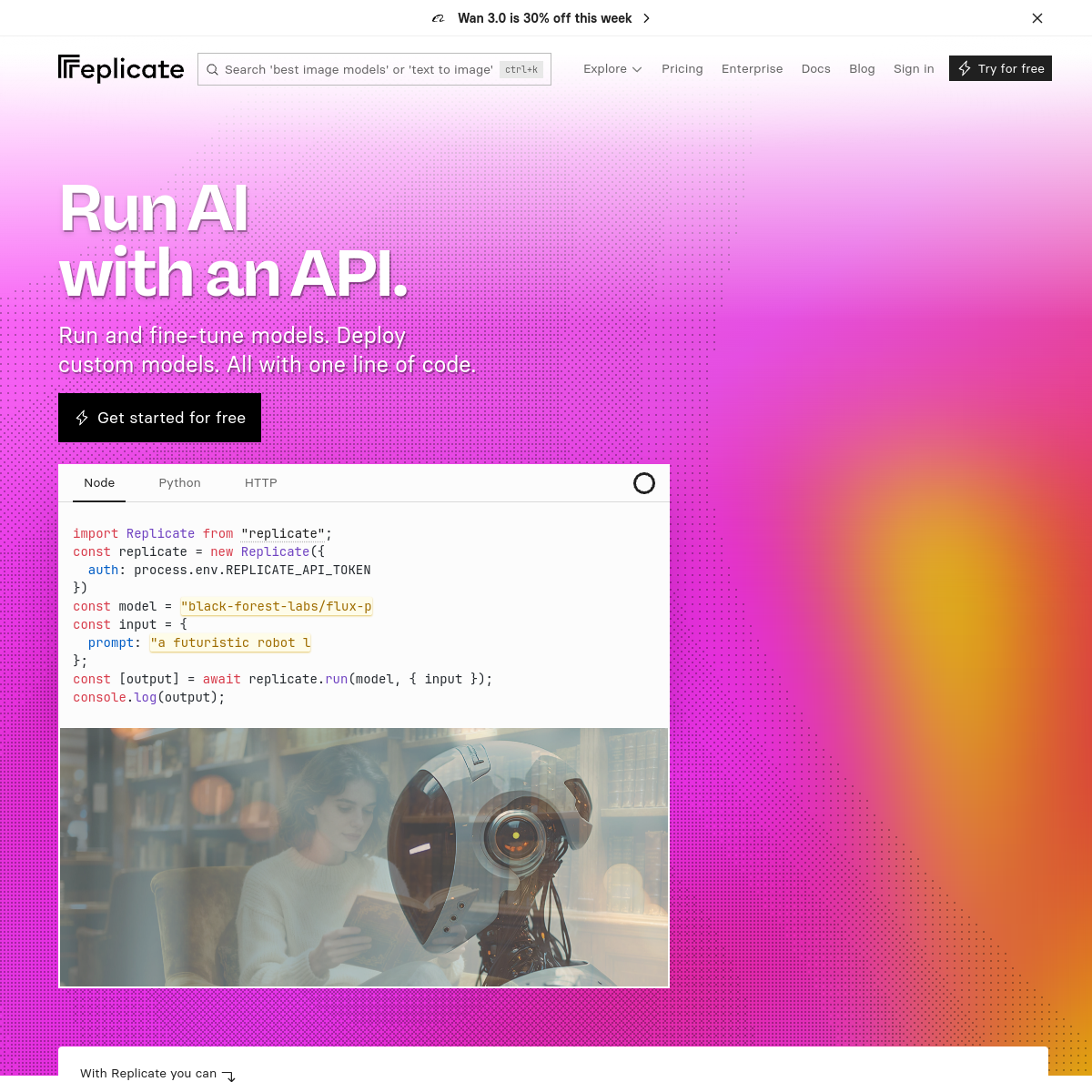Click the console.log(output) line
Viewport: 1092px width, 1092px height.
(x=149, y=697)
